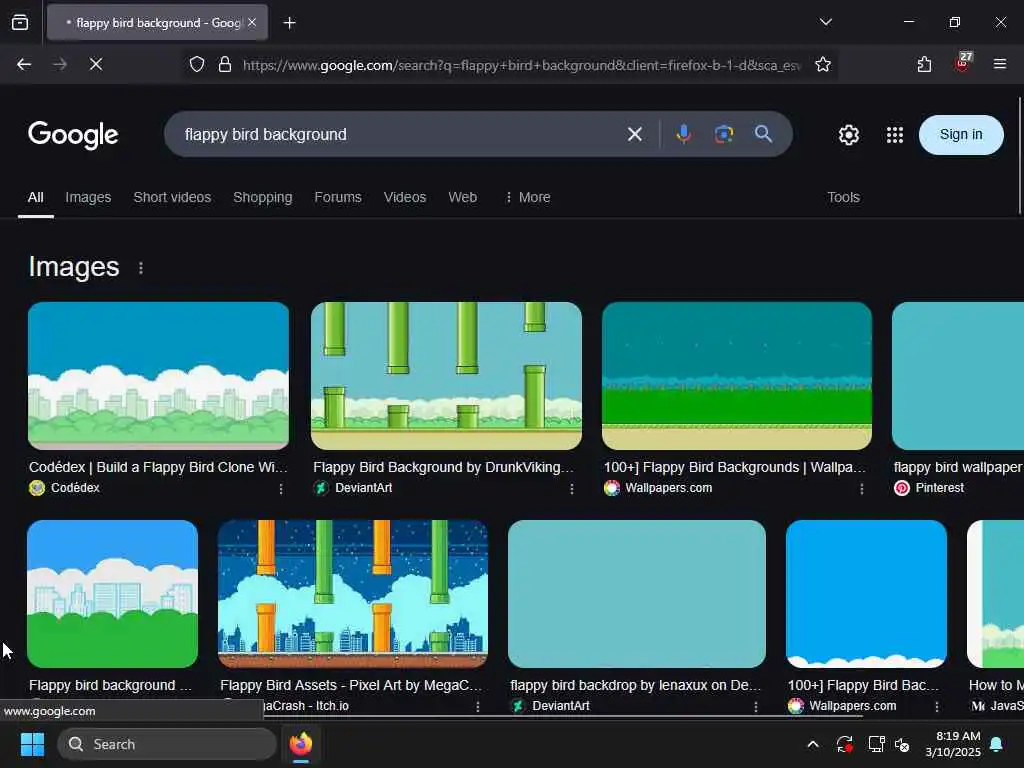Screen dimensions: 1024x768
Task: Open the Firefox extensions menu
Action: 924,64
